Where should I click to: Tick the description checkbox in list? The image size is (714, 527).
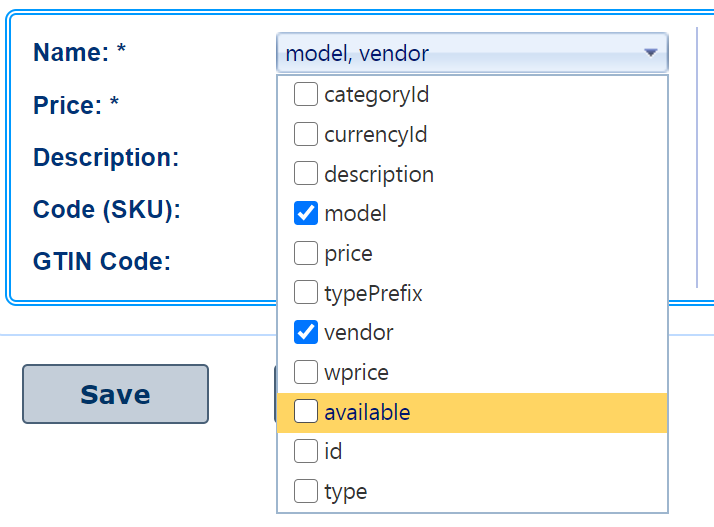coord(306,174)
